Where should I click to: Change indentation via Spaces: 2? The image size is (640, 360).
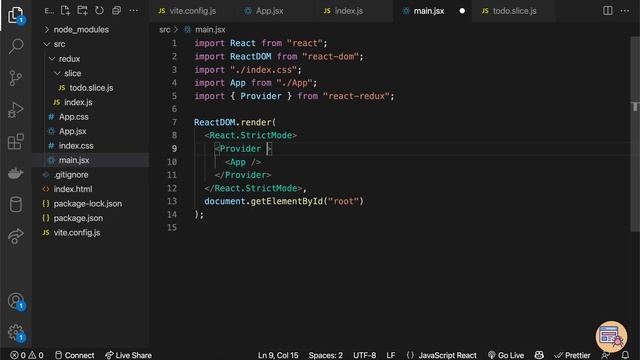[326, 355]
